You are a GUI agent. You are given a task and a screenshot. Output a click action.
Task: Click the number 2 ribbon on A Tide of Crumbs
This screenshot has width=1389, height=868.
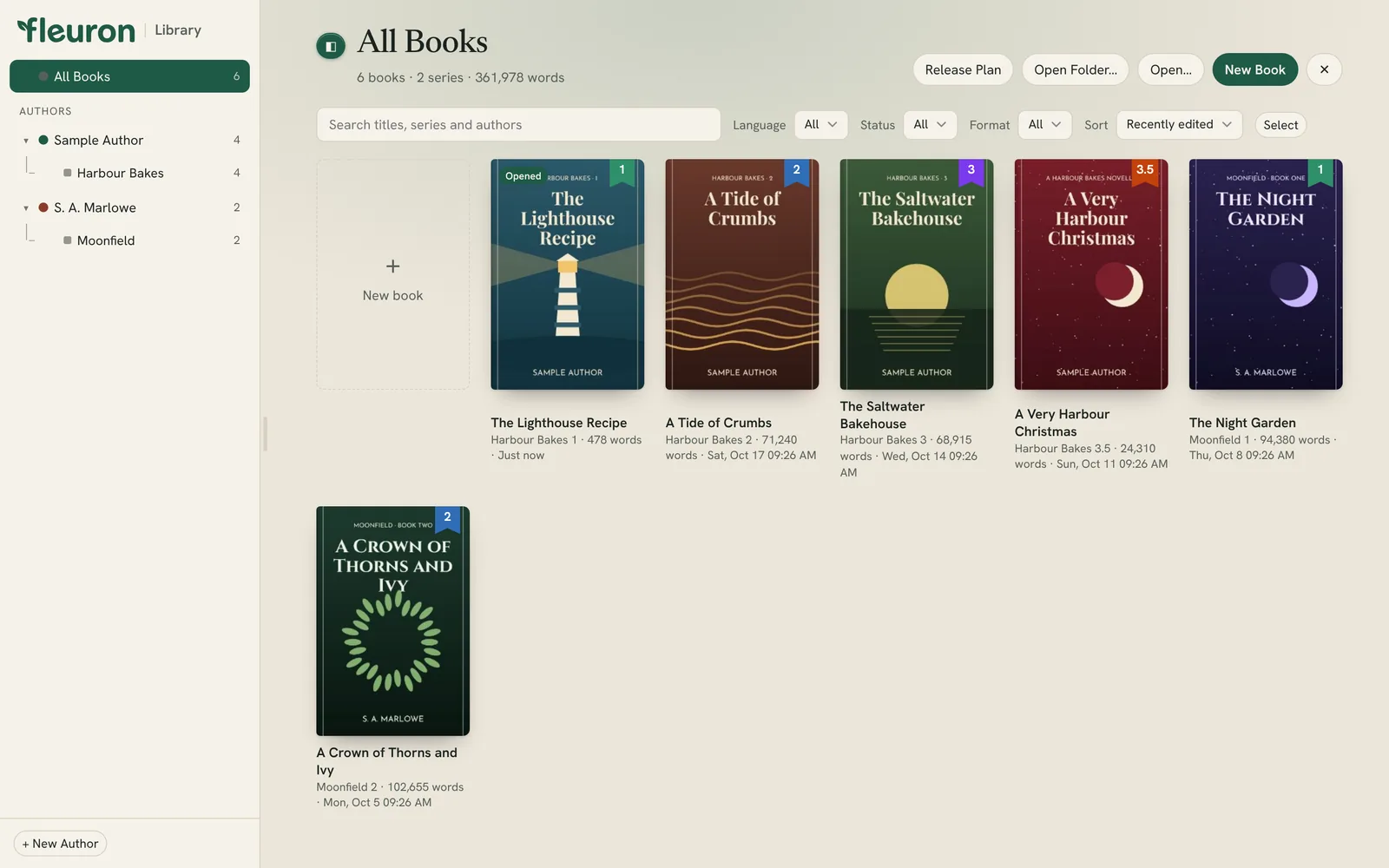(796, 171)
